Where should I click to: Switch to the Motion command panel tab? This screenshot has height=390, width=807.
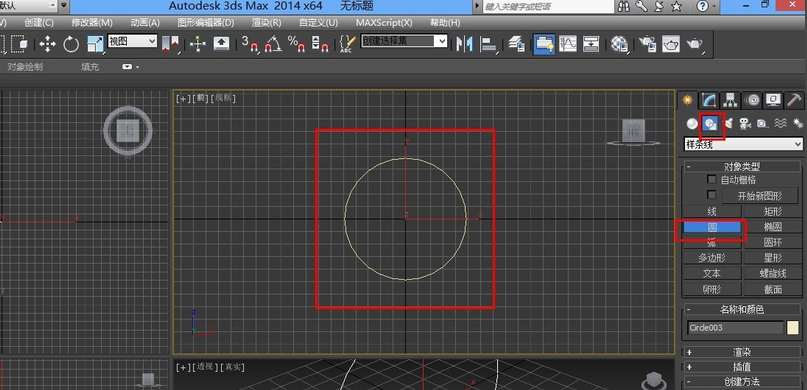(x=752, y=100)
